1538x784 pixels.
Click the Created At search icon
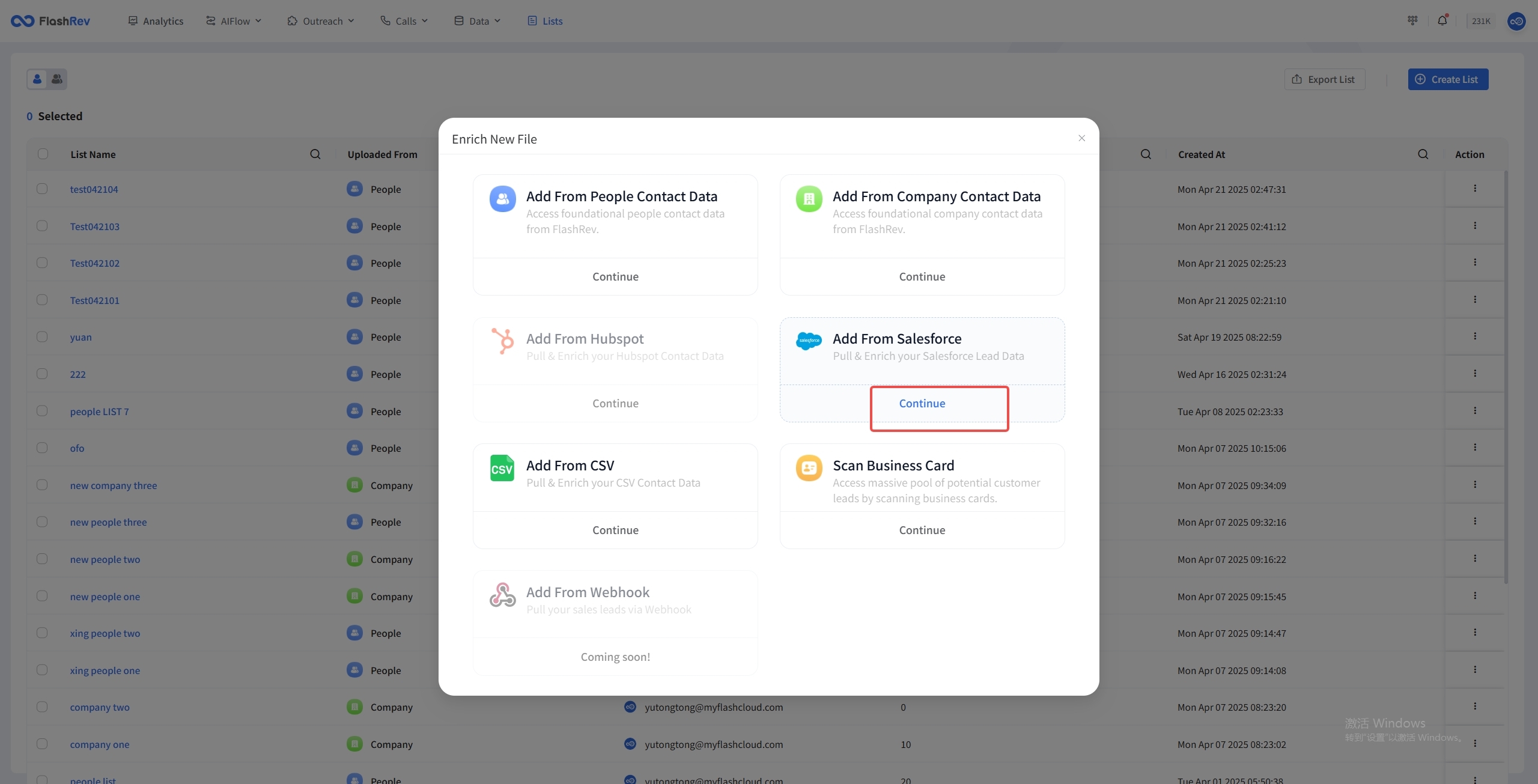pos(1423,154)
